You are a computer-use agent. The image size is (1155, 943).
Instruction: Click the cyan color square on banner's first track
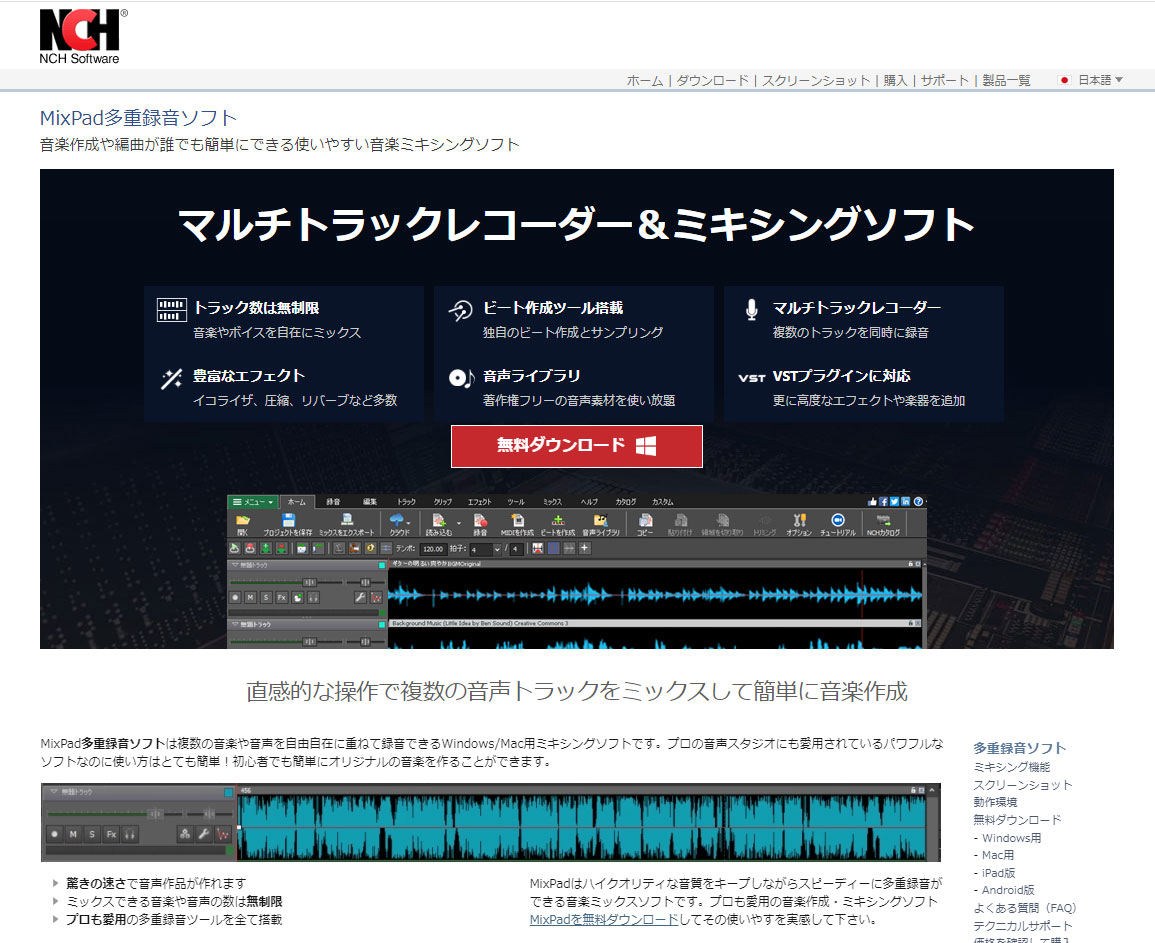pos(382,565)
